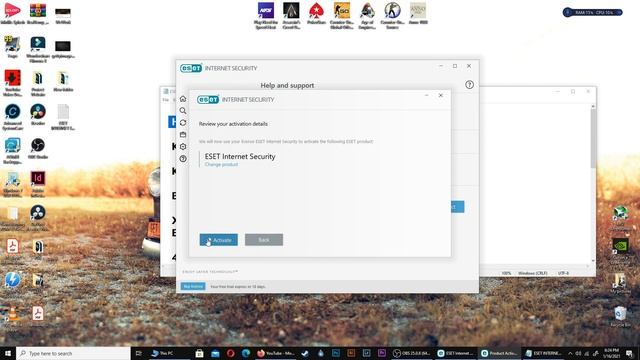Open the ESET text file on desktop
Viewport: 640px width, 360px height.
tap(63, 117)
